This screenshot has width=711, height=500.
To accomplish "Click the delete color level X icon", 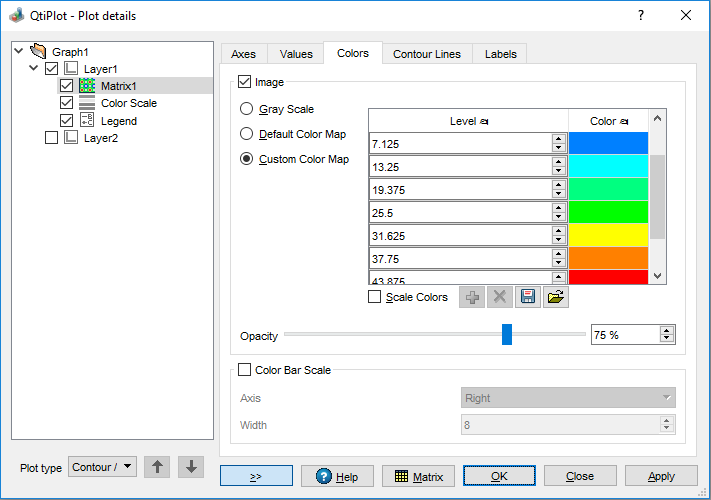I will click(x=500, y=297).
